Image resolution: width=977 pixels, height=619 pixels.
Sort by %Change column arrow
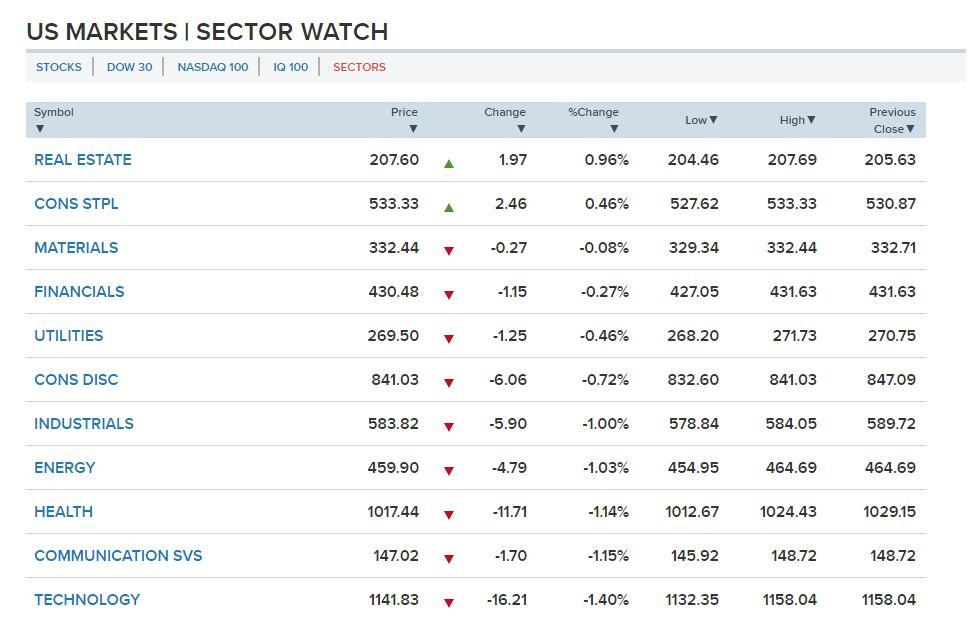[x=614, y=129]
